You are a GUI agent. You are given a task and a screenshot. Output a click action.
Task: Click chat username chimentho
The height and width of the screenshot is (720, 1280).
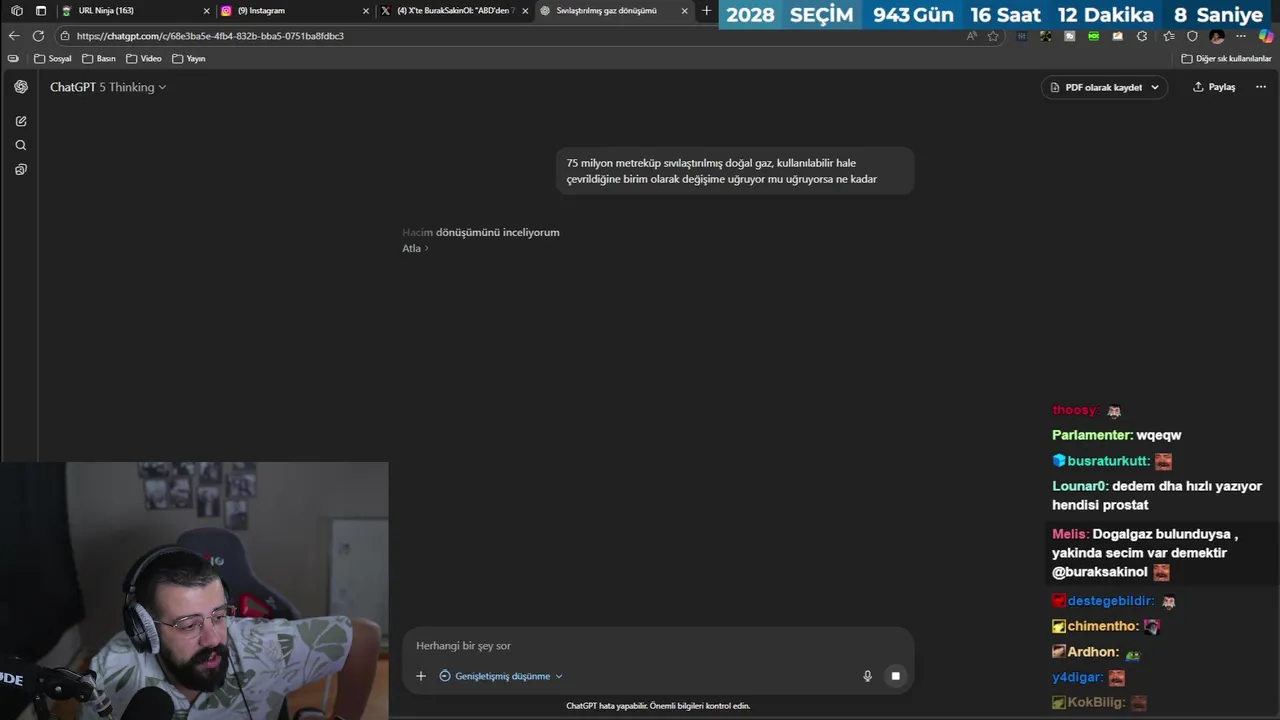coord(1103,626)
